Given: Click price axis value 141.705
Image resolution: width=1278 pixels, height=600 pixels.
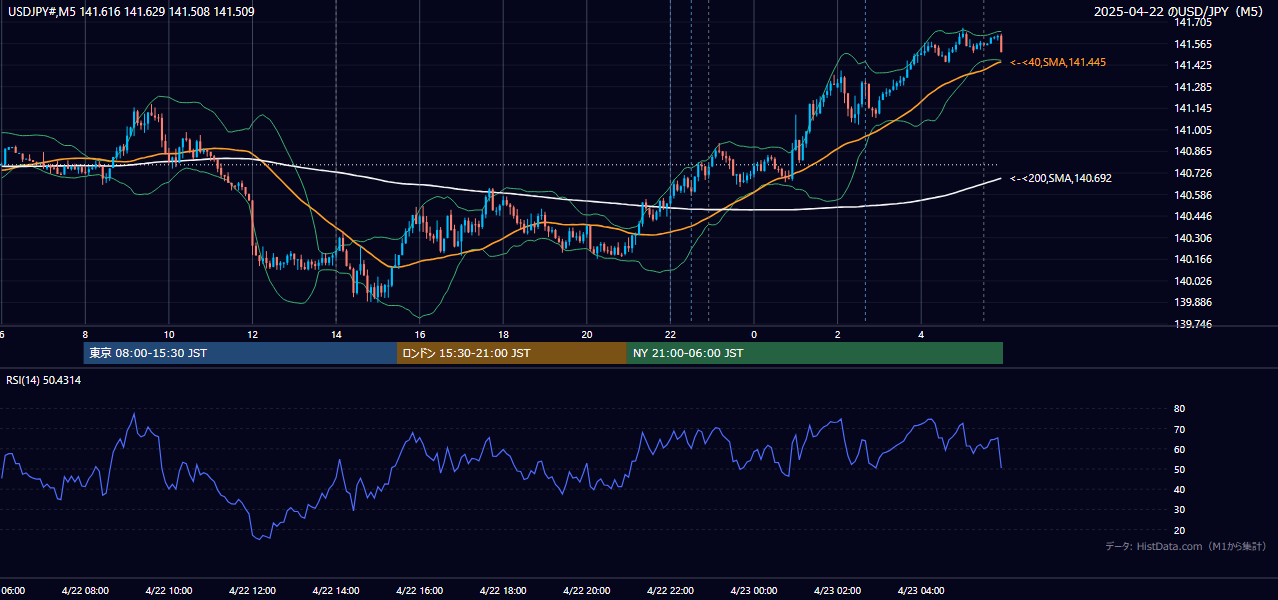Looking at the screenshot, I should (1192, 22).
